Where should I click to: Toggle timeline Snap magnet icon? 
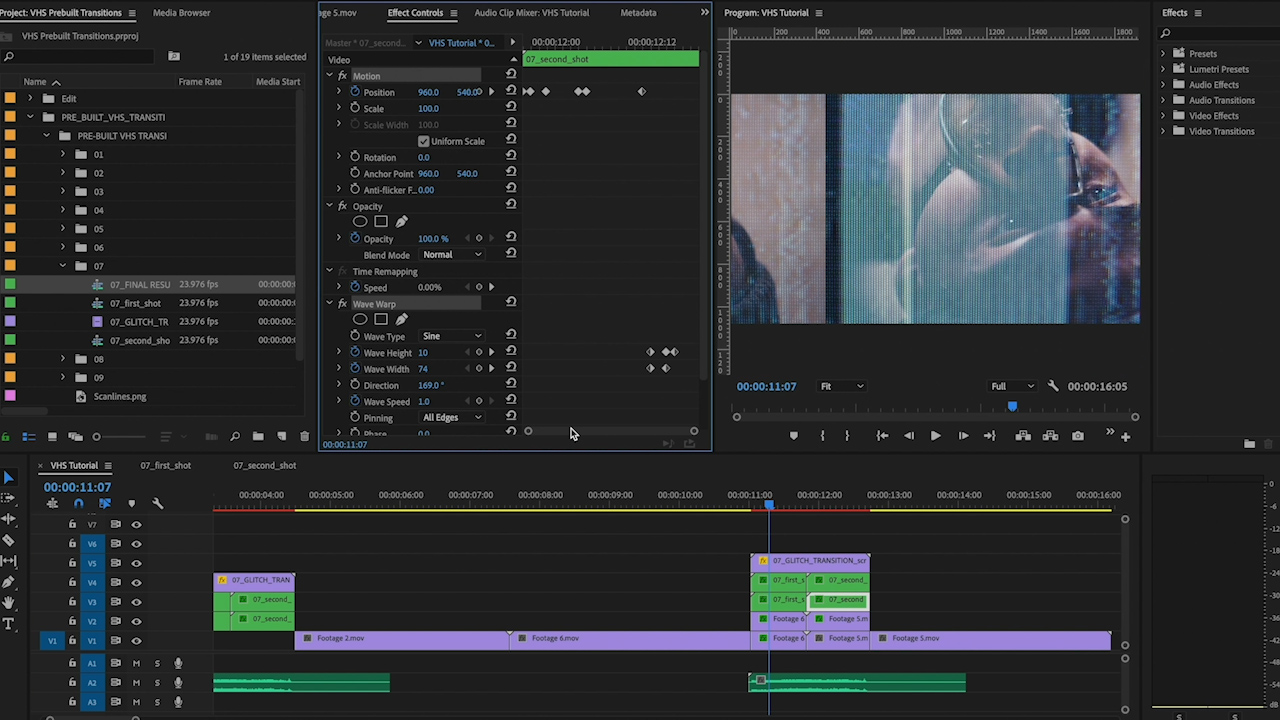(x=78, y=503)
